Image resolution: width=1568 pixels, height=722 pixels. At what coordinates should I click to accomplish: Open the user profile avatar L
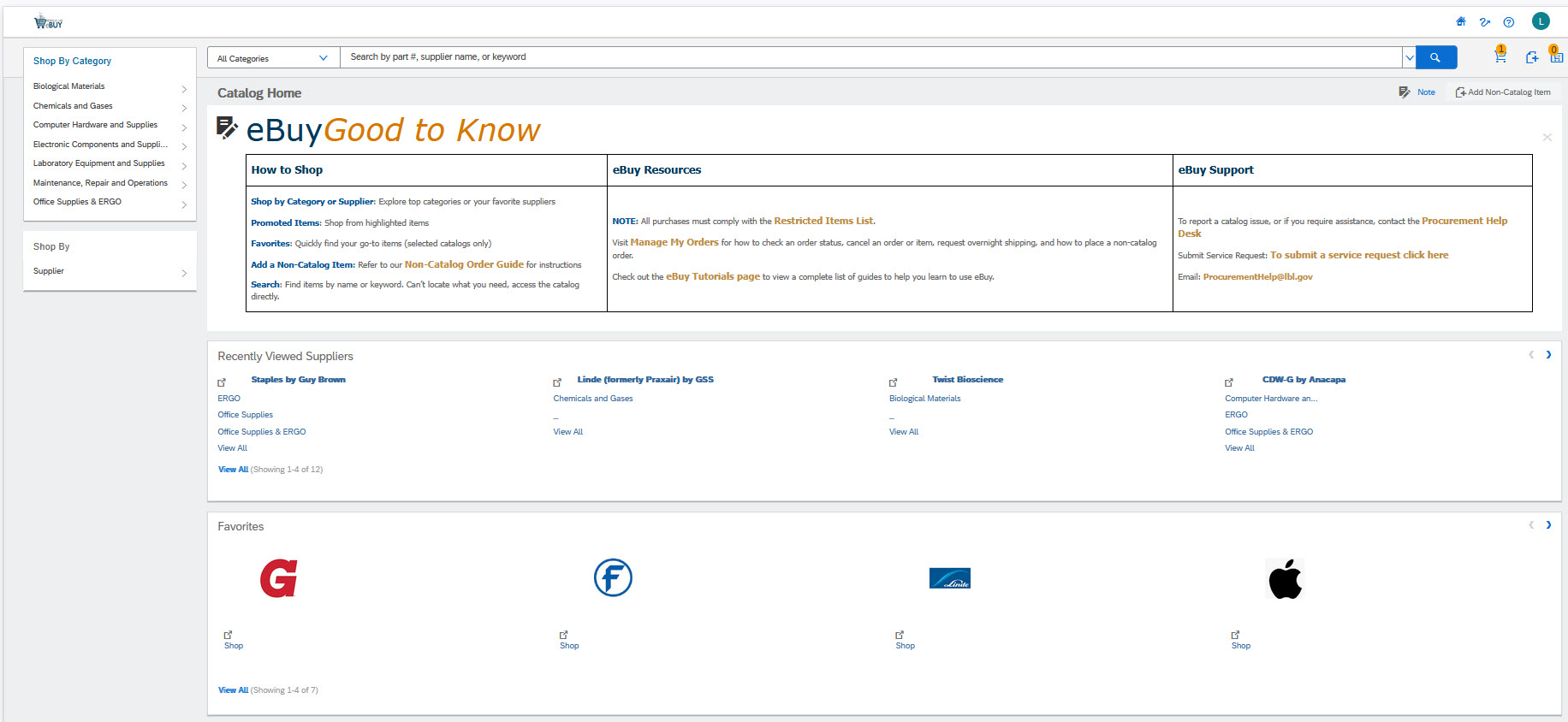[x=1541, y=21]
